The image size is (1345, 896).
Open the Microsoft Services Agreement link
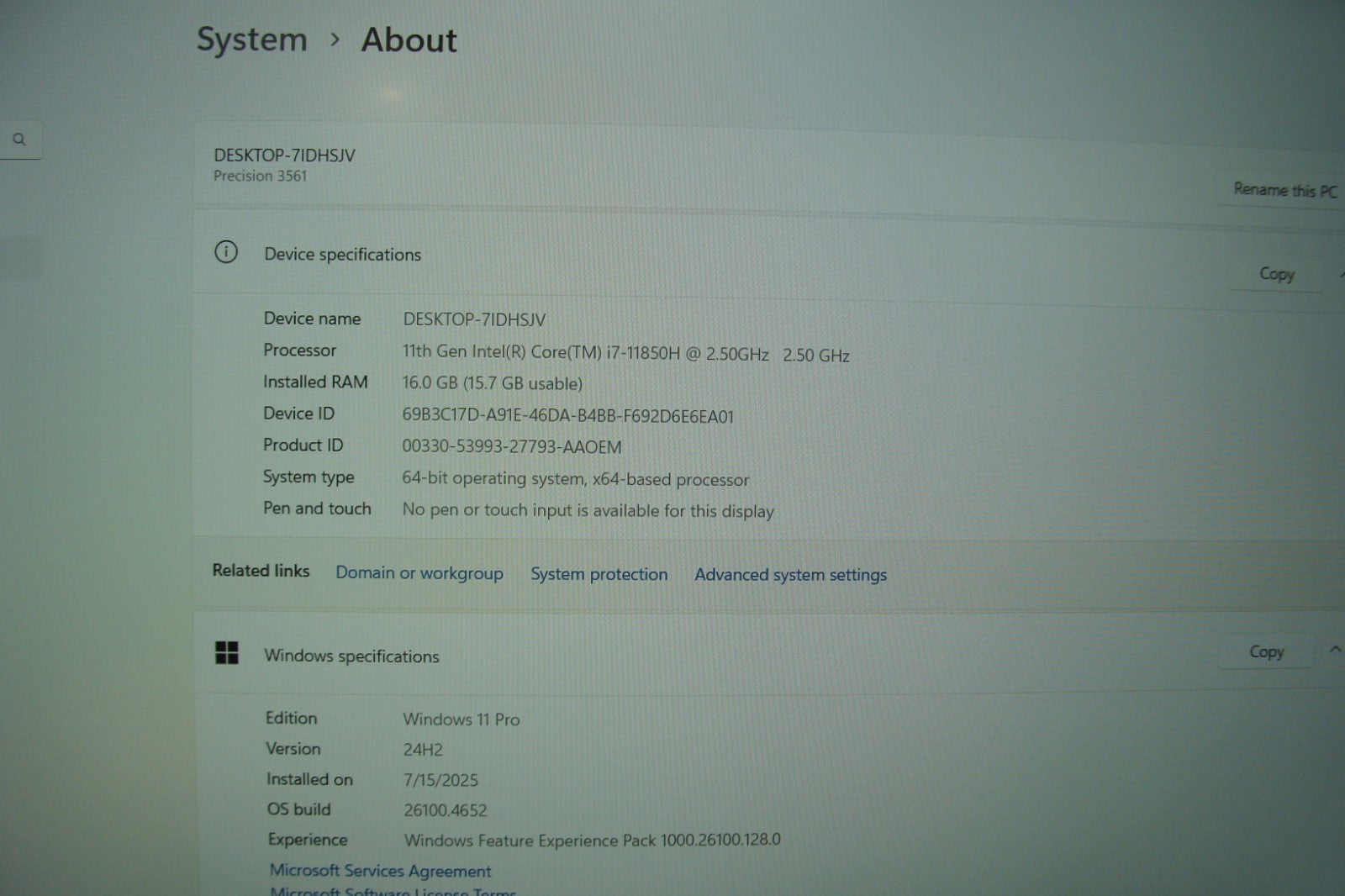(x=380, y=871)
